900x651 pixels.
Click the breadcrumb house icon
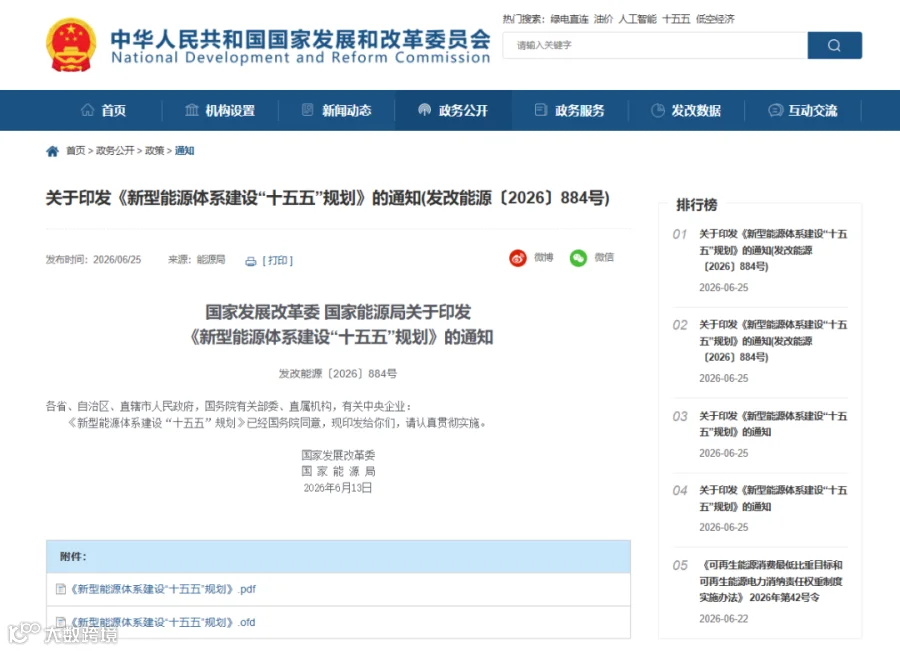point(52,151)
